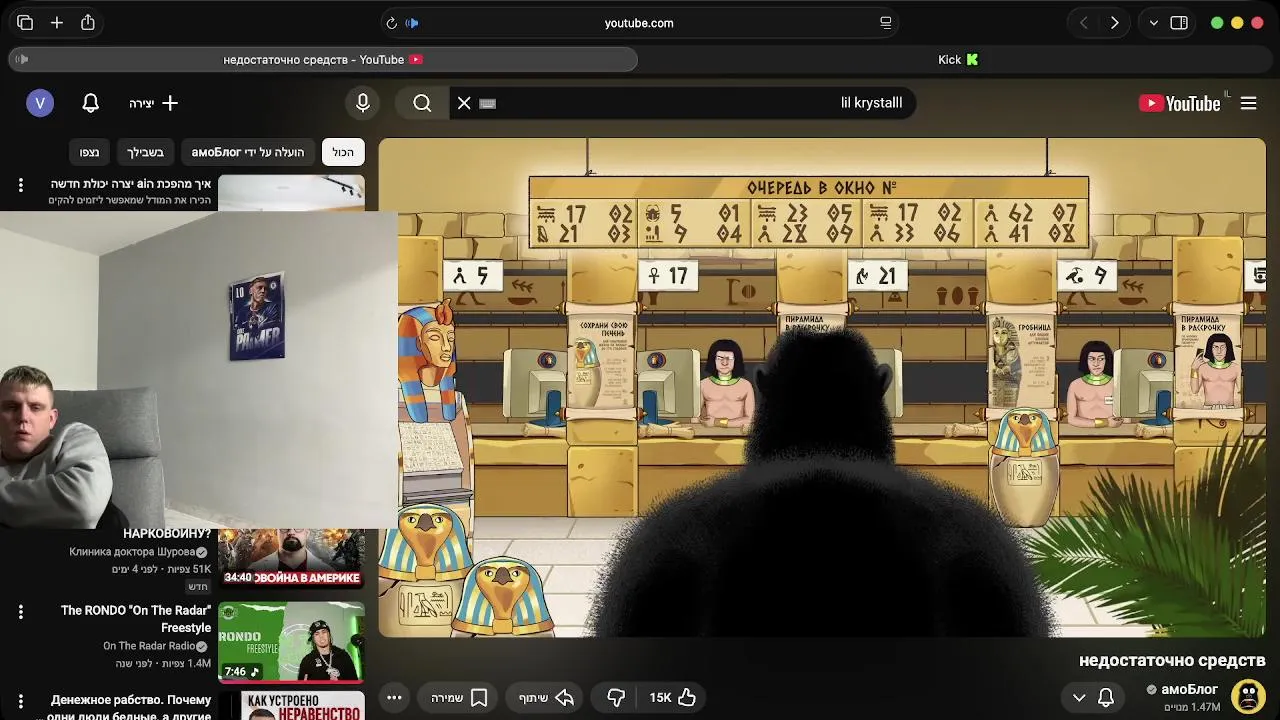Expand subscription notification chevron dropdown

pos(1079,698)
